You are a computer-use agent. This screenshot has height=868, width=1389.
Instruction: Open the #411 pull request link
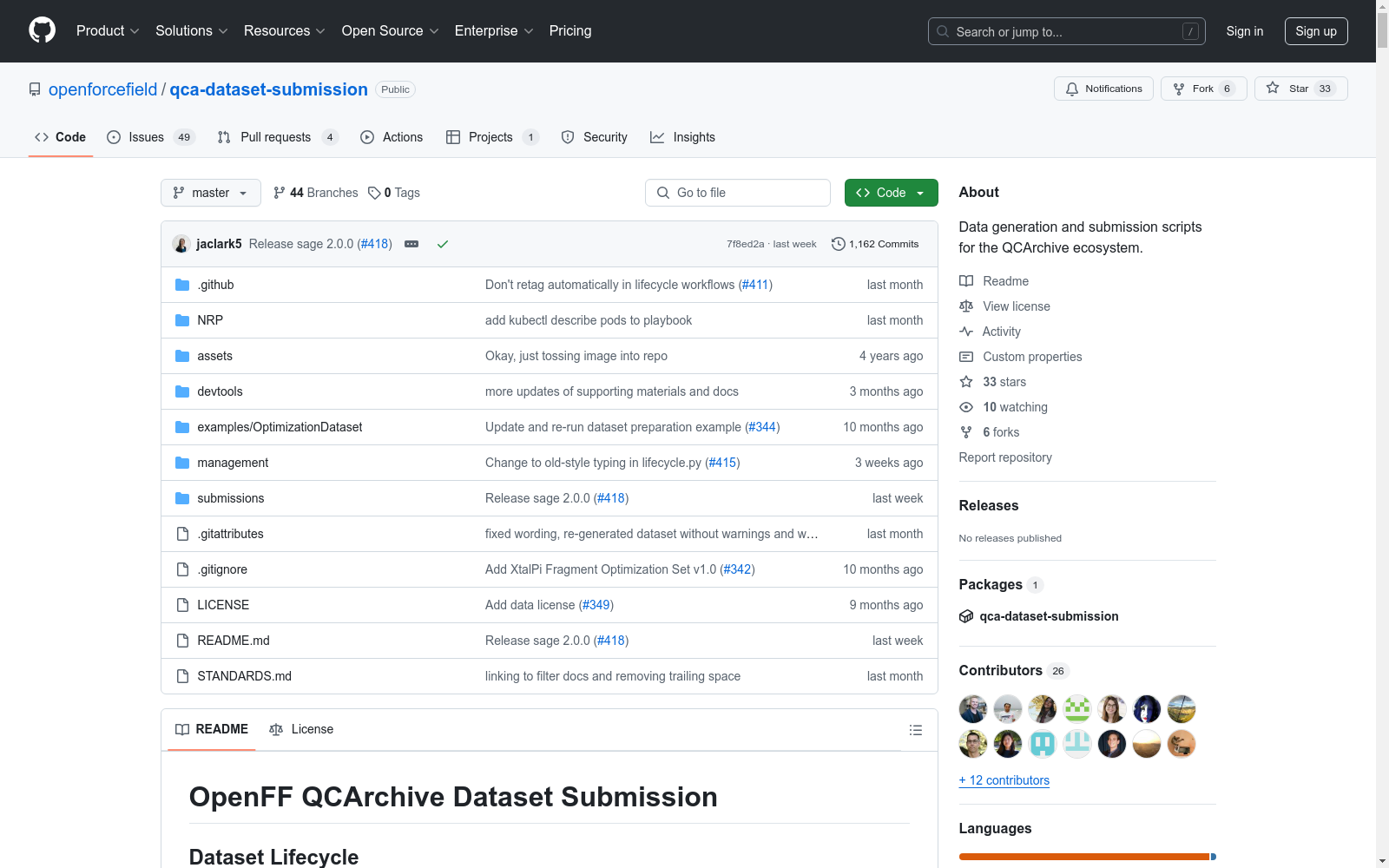pyautogui.click(x=755, y=285)
